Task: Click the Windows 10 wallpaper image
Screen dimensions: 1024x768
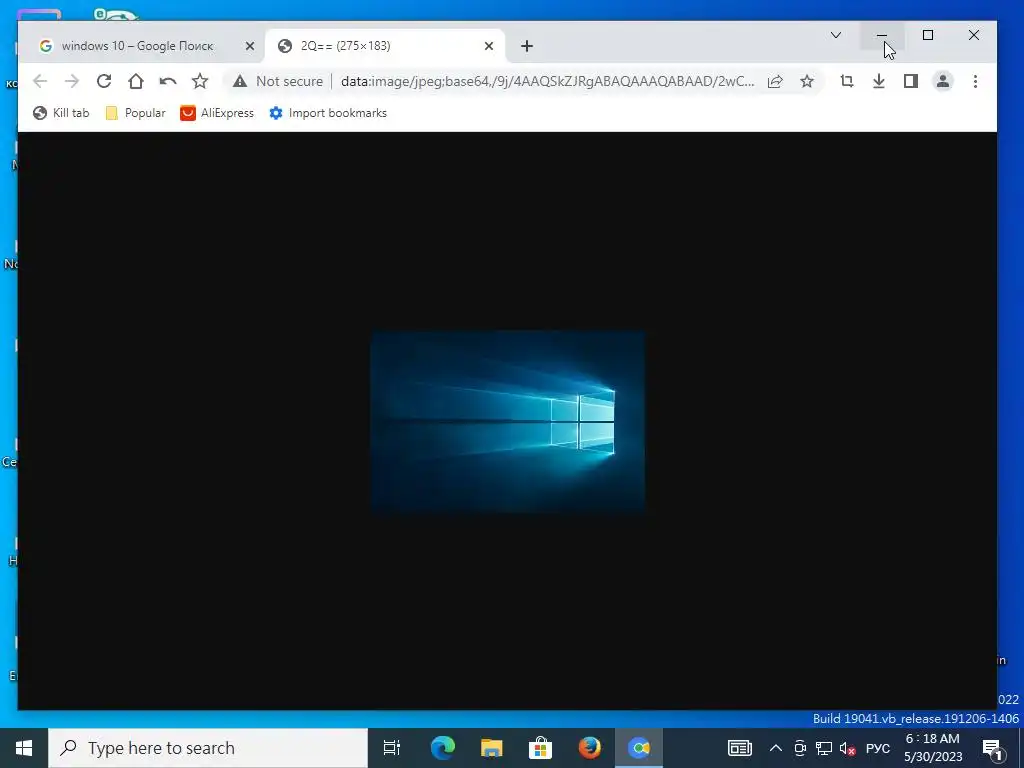Action: point(507,422)
